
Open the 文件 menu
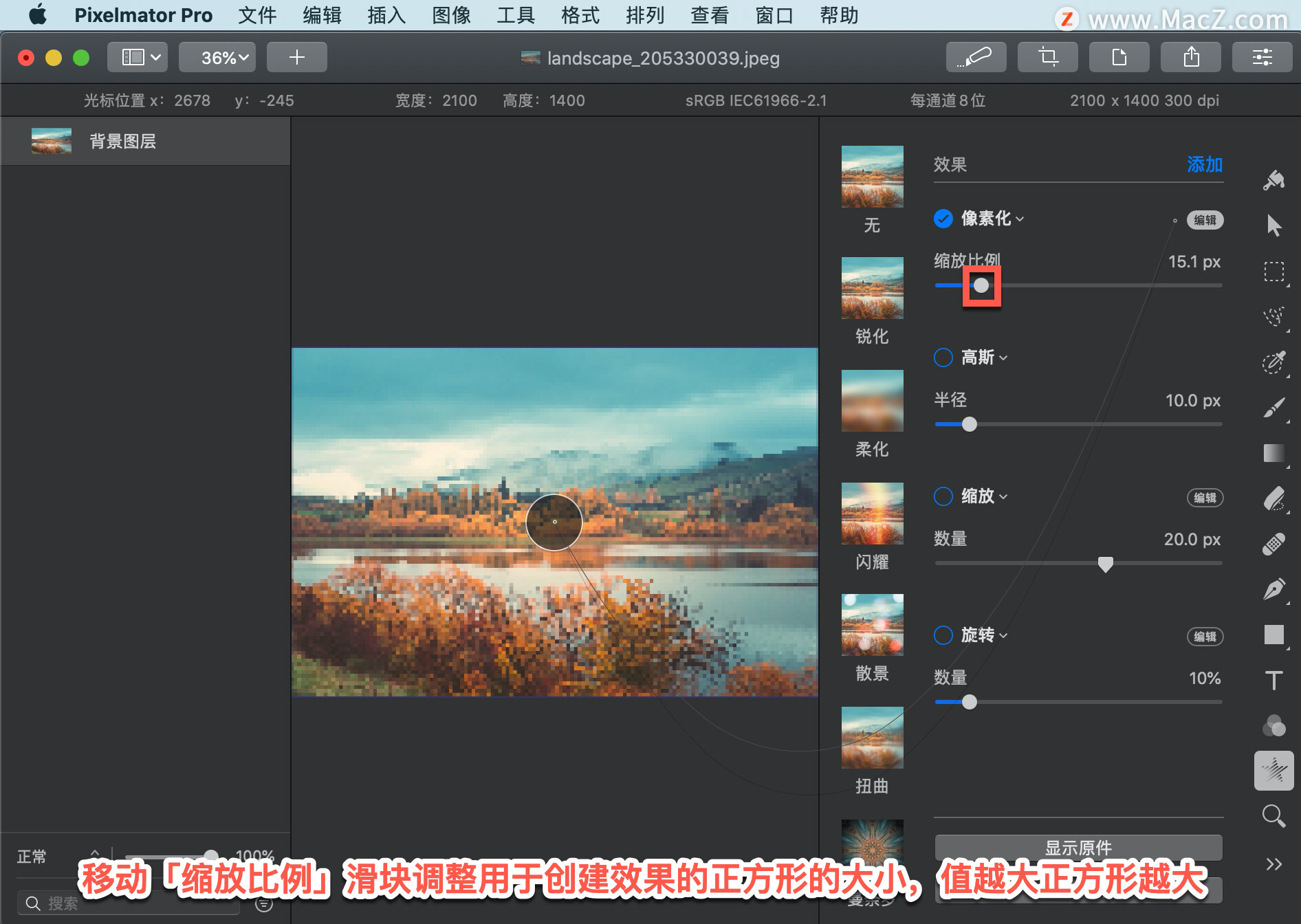pos(257,15)
